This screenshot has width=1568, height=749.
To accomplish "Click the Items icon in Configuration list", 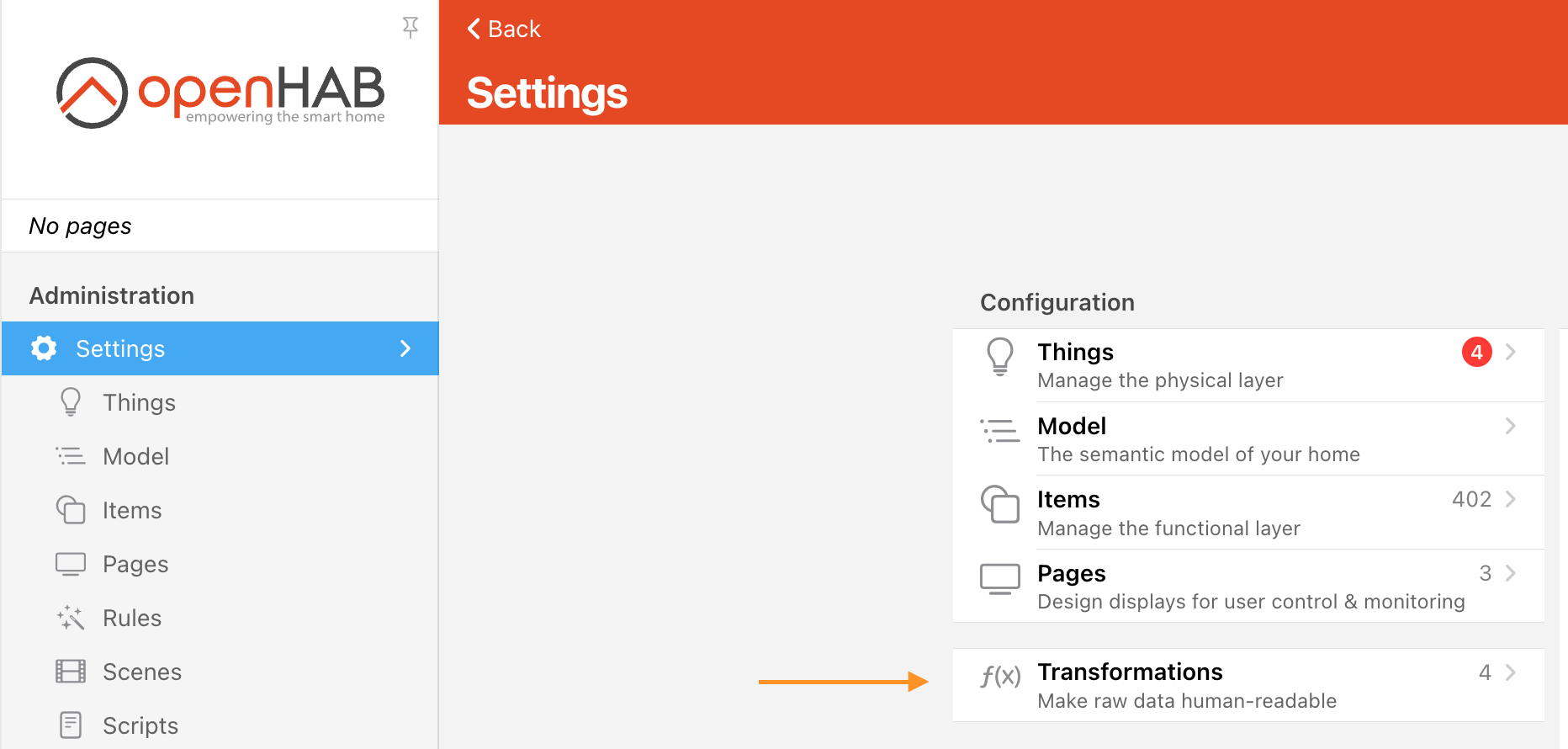I will pyautogui.click(x=1000, y=504).
